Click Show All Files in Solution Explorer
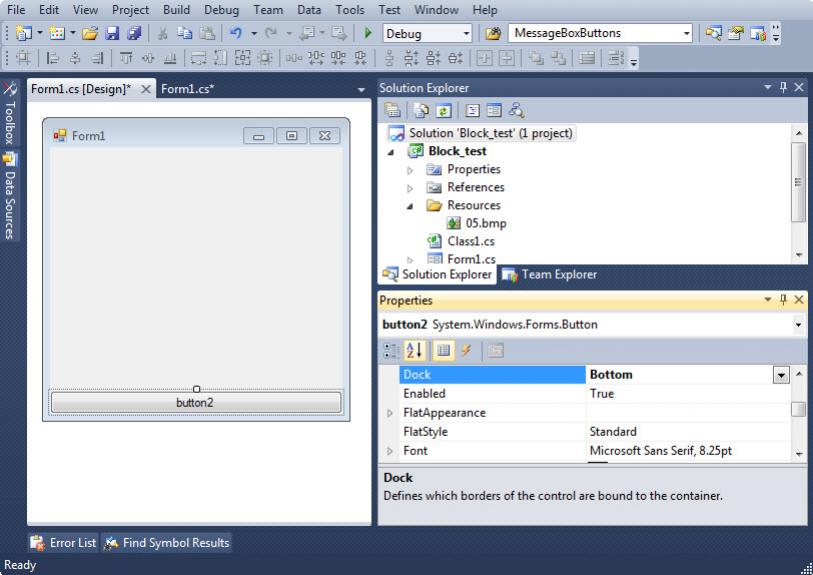This screenshot has height=575, width=813. [x=420, y=110]
